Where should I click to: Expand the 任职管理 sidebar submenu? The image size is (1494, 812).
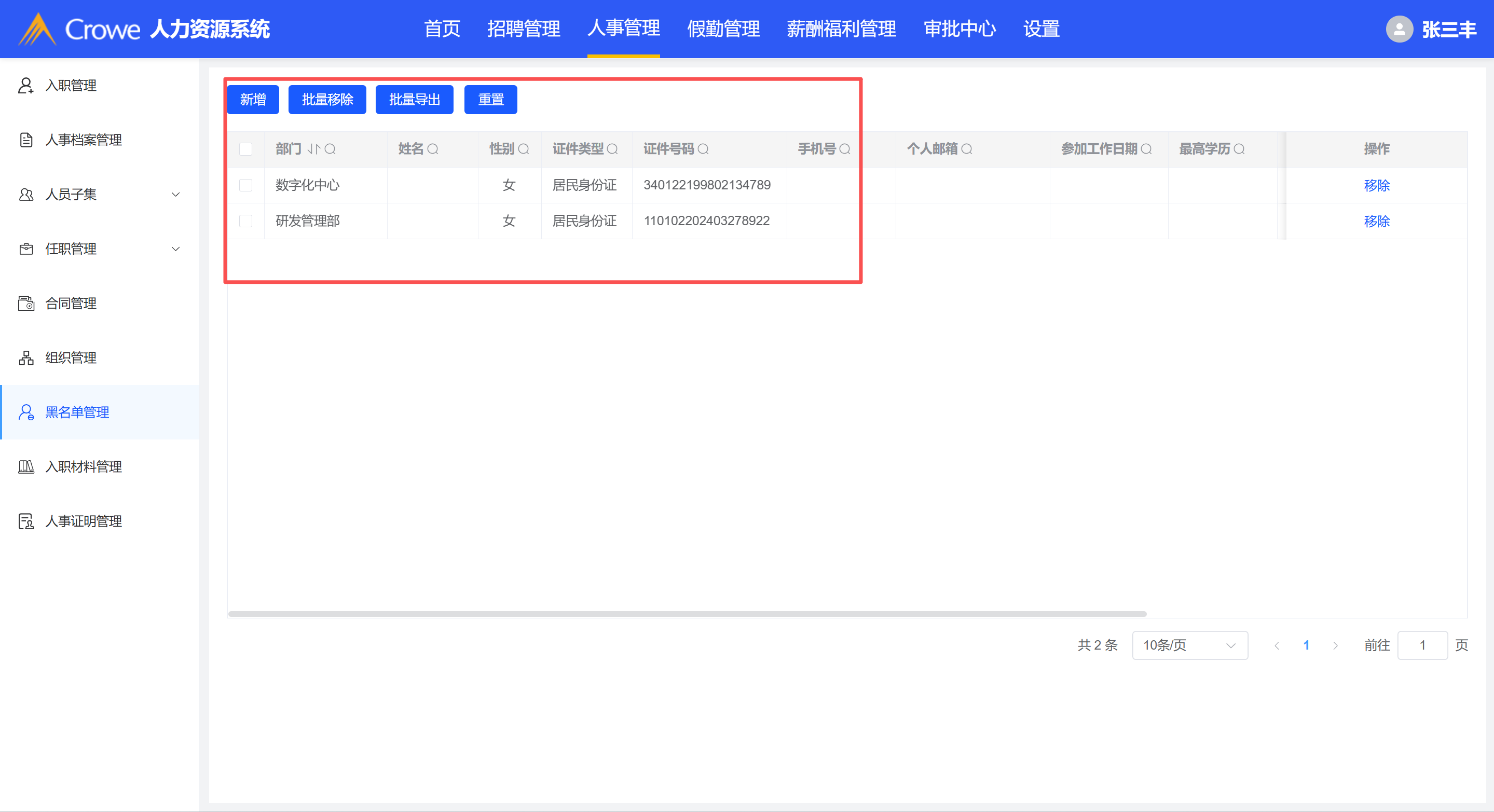click(x=175, y=249)
